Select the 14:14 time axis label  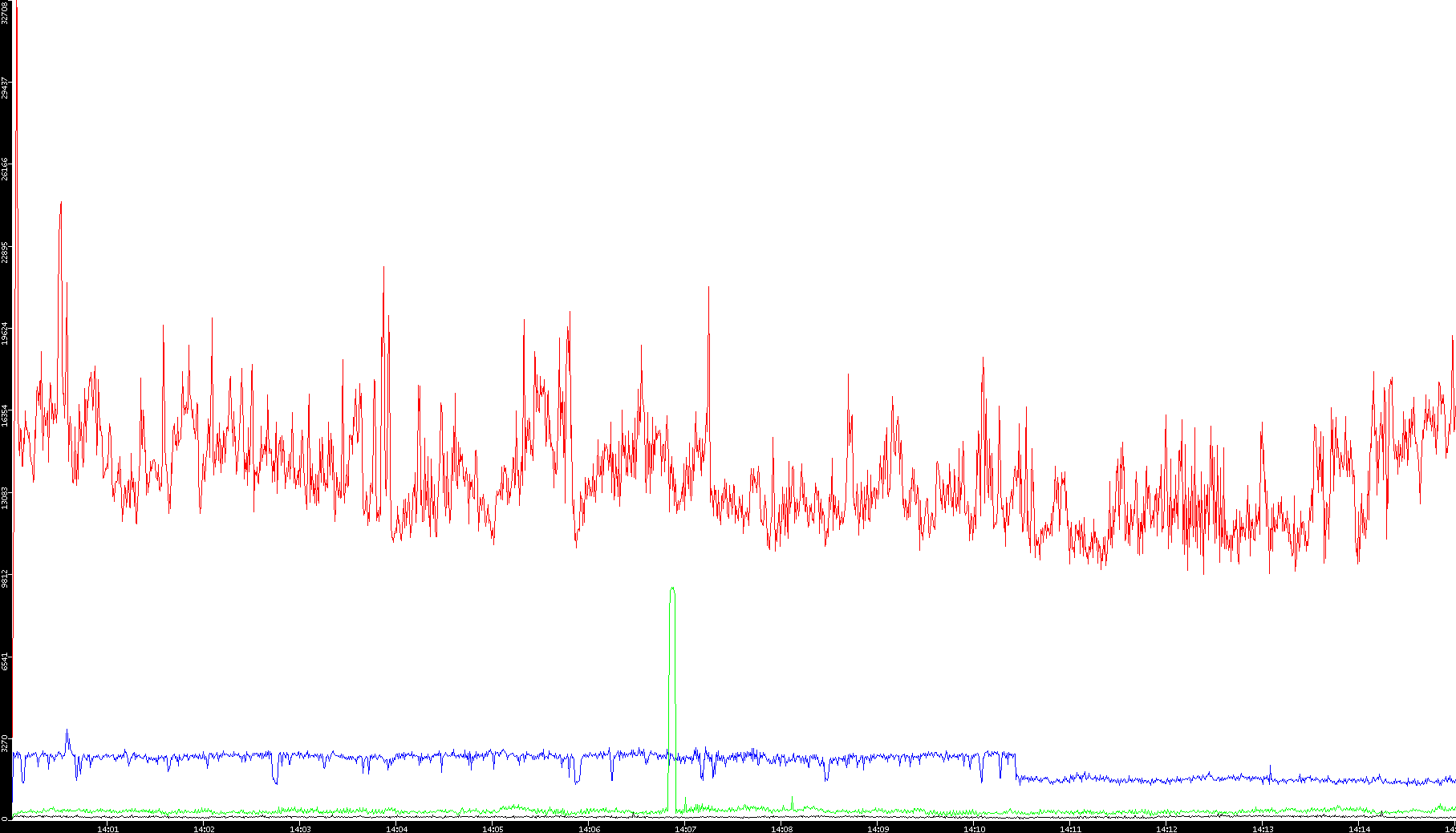(x=1360, y=829)
